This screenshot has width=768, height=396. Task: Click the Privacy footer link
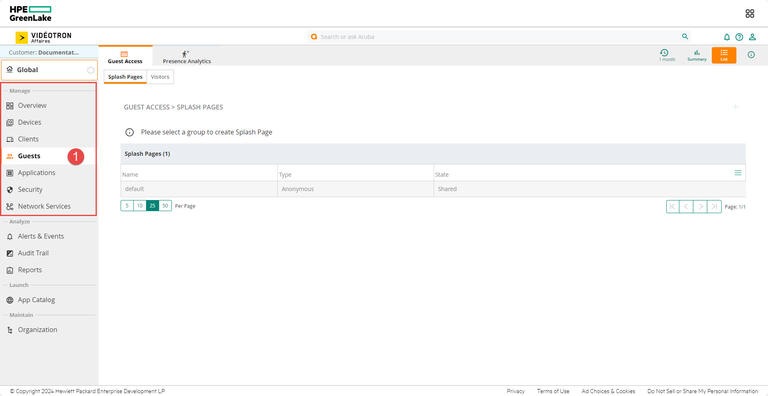(515, 391)
